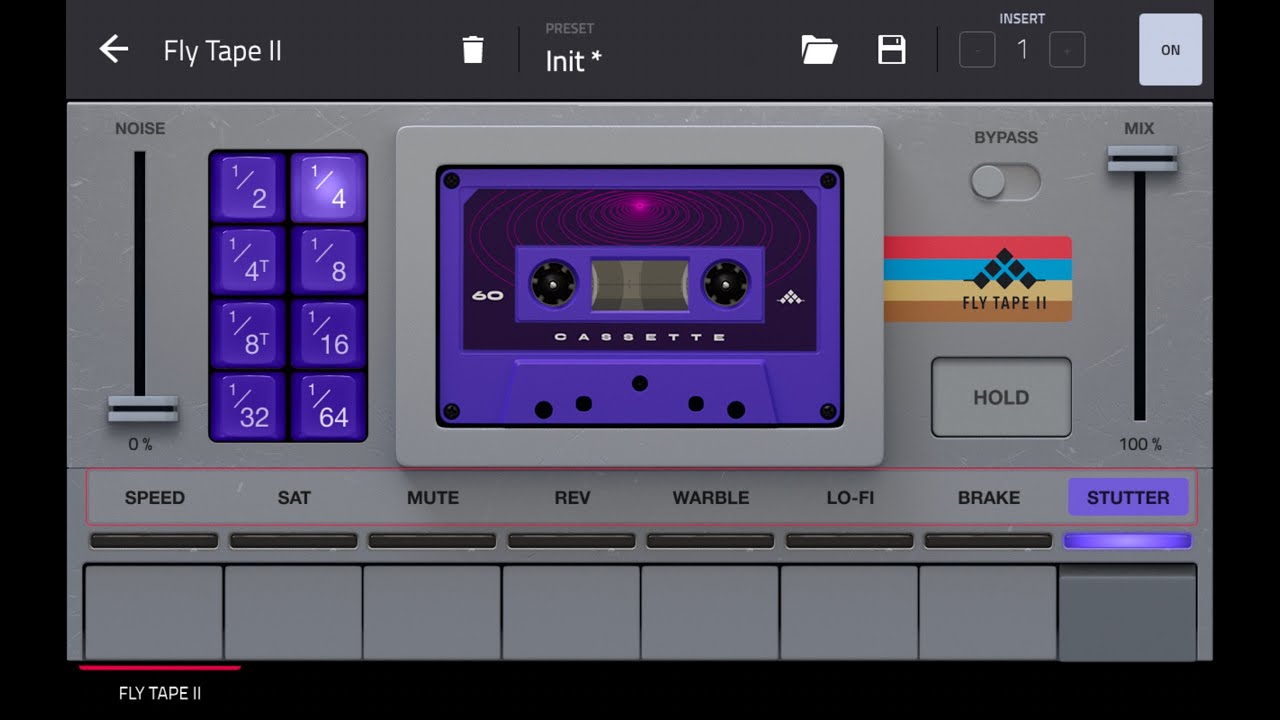Save the preset with the floppy disk icon
The height and width of the screenshot is (720, 1280).
coord(891,50)
